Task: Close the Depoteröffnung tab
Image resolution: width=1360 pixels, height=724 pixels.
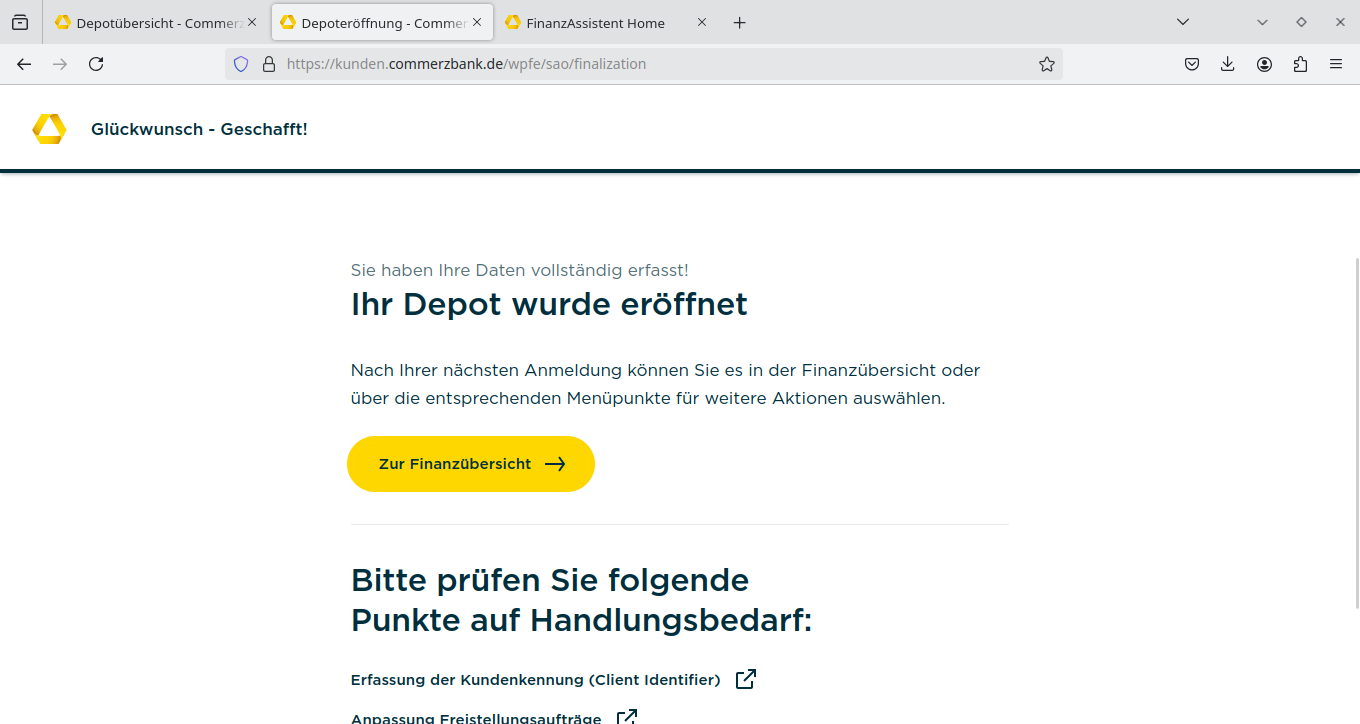Action: [477, 22]
